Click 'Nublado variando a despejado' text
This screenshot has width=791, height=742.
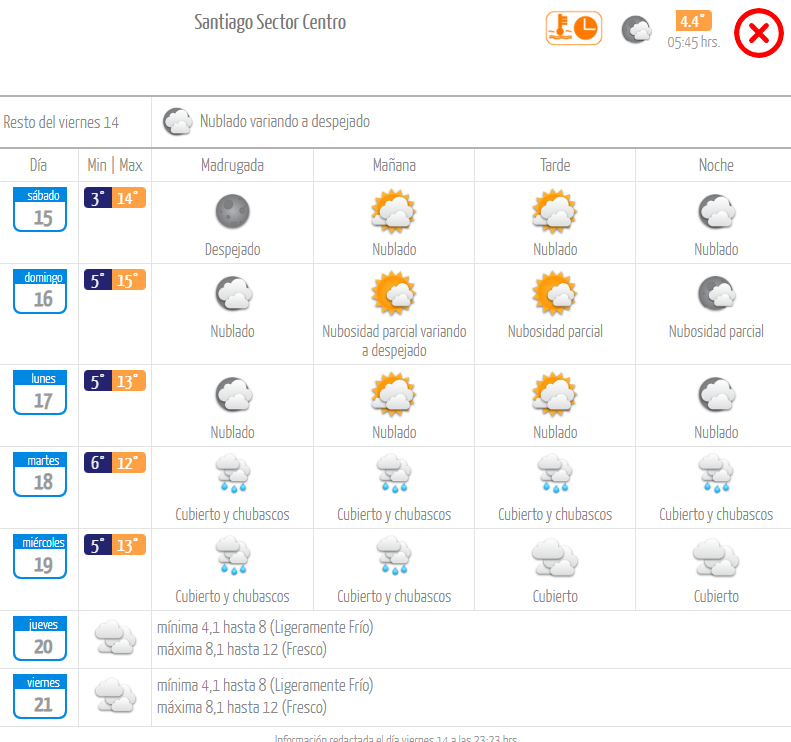tap(285, 122)
